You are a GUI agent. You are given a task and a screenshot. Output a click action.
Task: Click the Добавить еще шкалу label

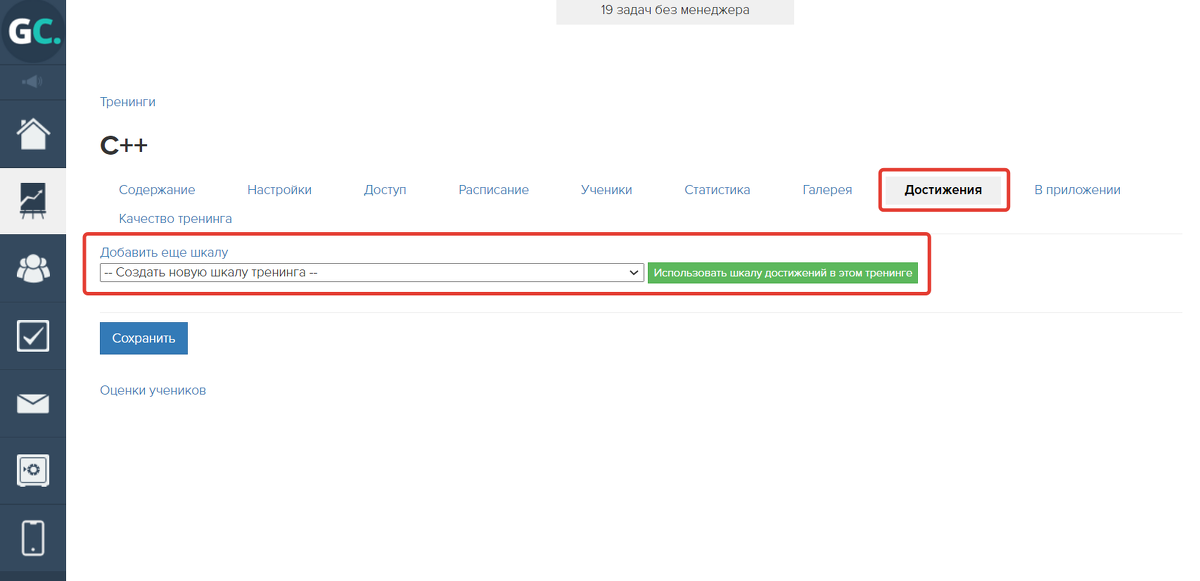tap(164, 253)
